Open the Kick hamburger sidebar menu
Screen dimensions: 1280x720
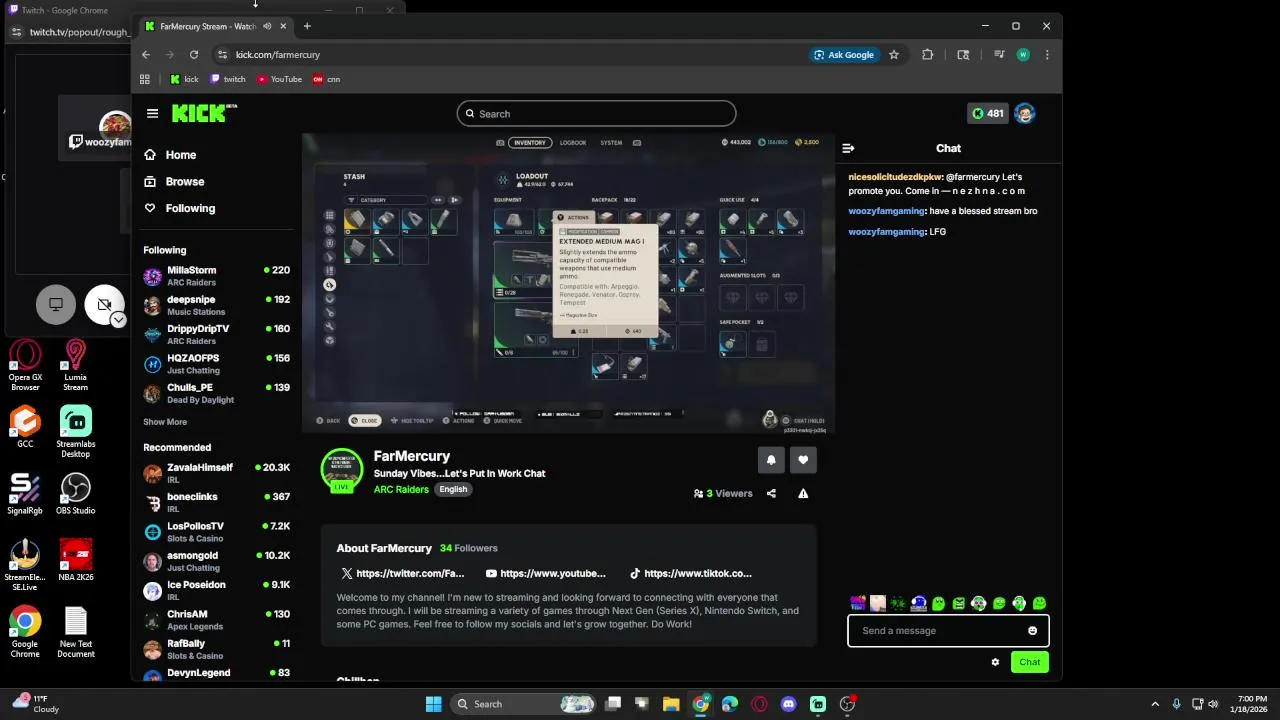pyautogui.click(x=152, y=114)
